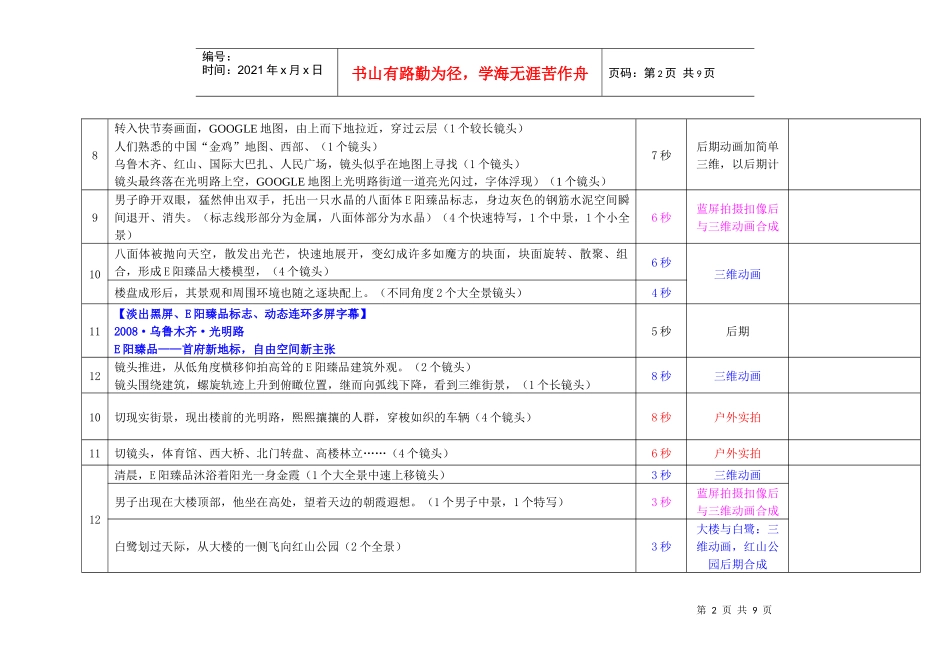The height and width of the screenshot is (672, 950).
Task: Click text "切现实街景,现出楼前的光明路"
Action: (323, 417)
